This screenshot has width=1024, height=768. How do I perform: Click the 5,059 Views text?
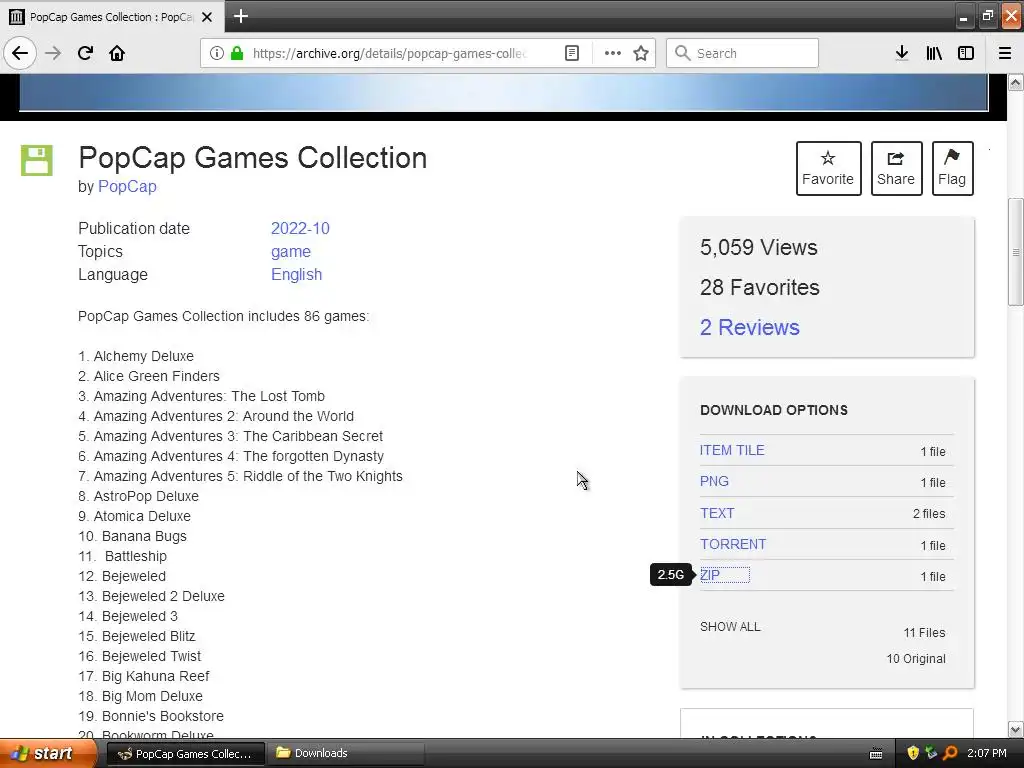(758, 247)
